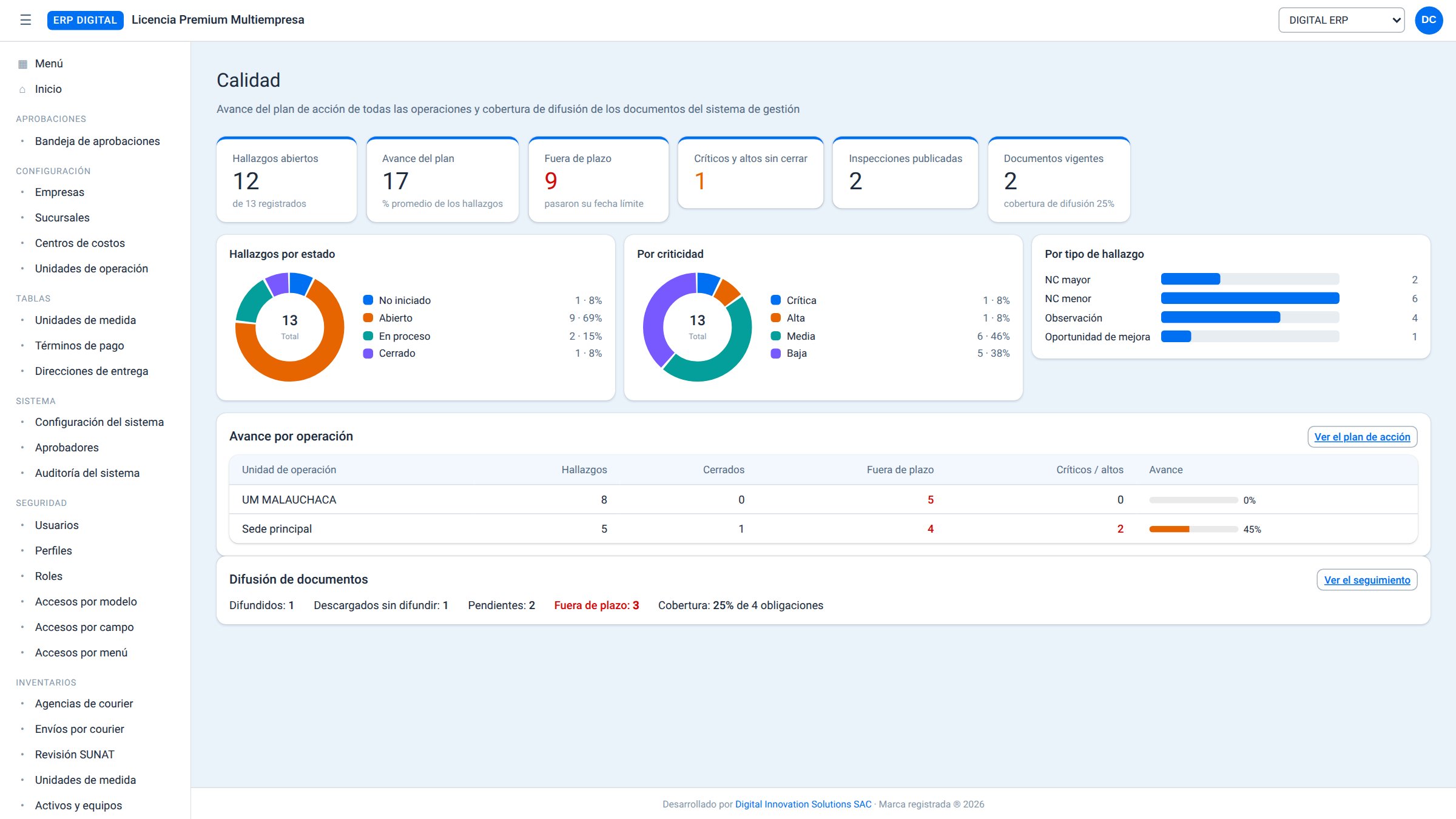
Task: Click the Documentos vigentes card
Action: pos(1059,180)
